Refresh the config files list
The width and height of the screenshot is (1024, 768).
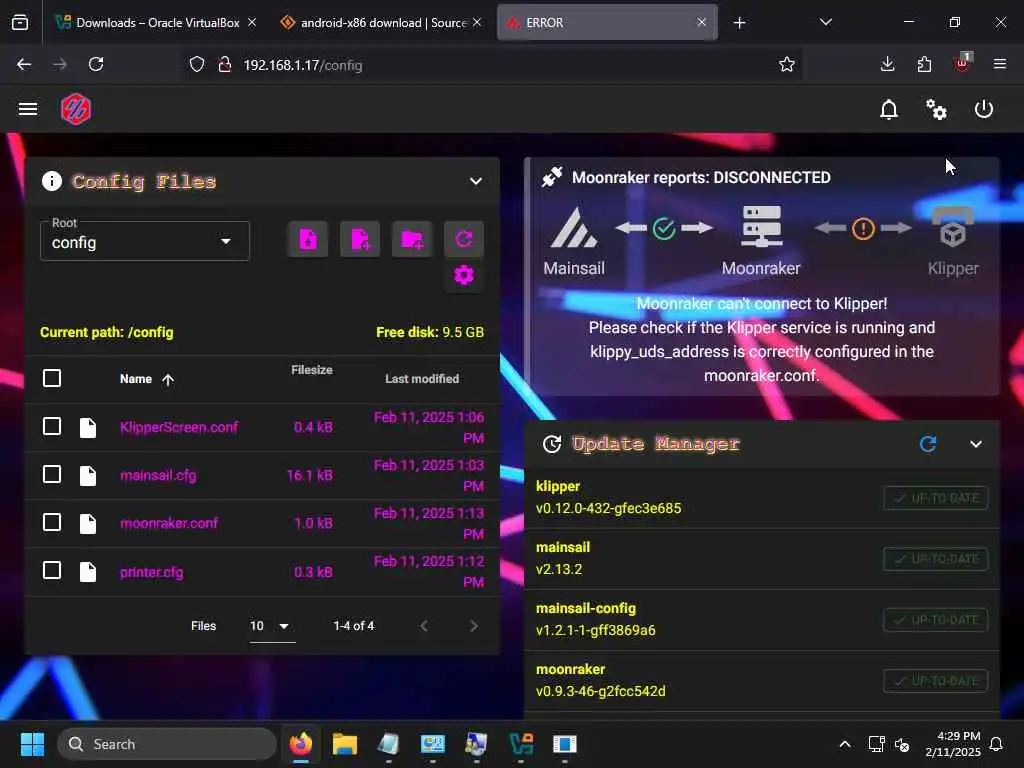(464, 239)
